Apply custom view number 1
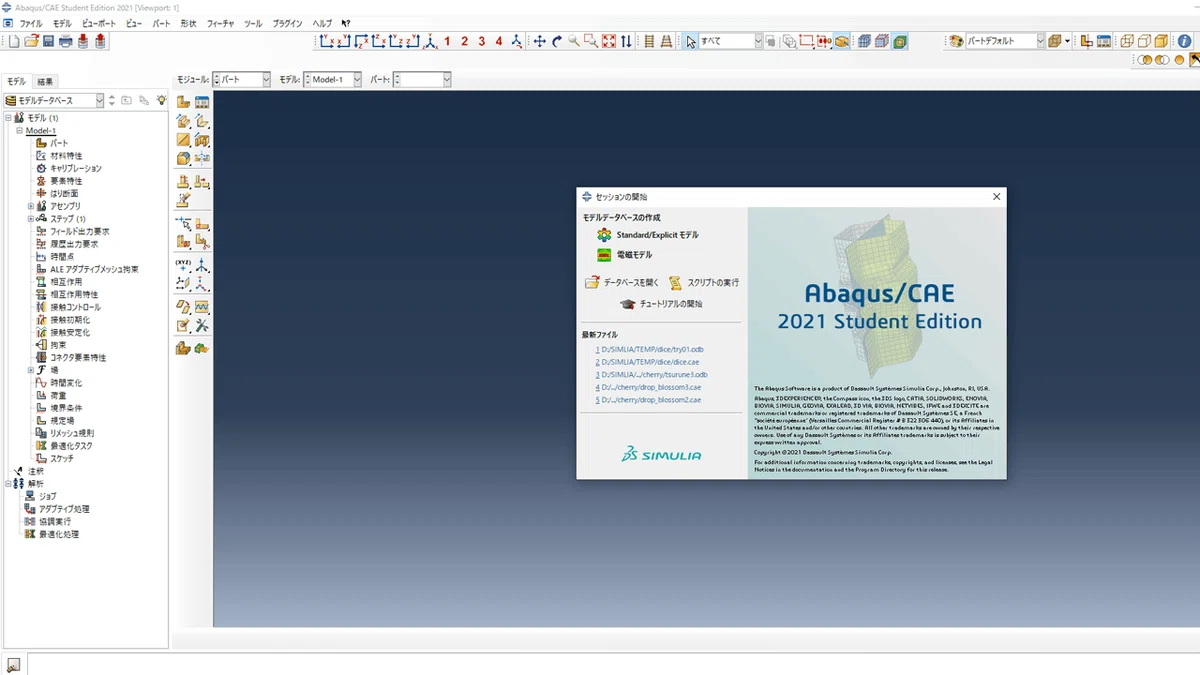 (x=447, y=41)
